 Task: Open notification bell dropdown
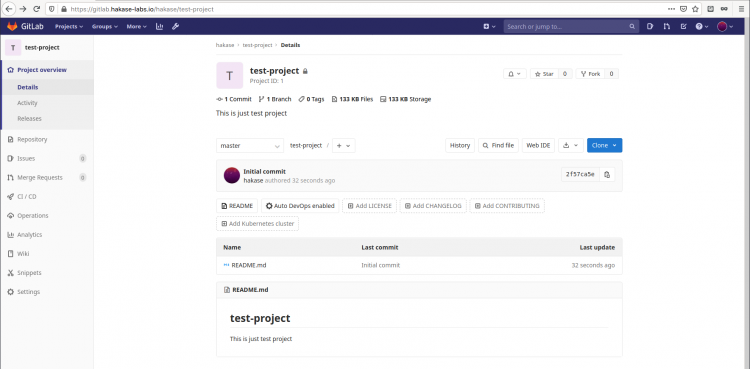[515, 74]
